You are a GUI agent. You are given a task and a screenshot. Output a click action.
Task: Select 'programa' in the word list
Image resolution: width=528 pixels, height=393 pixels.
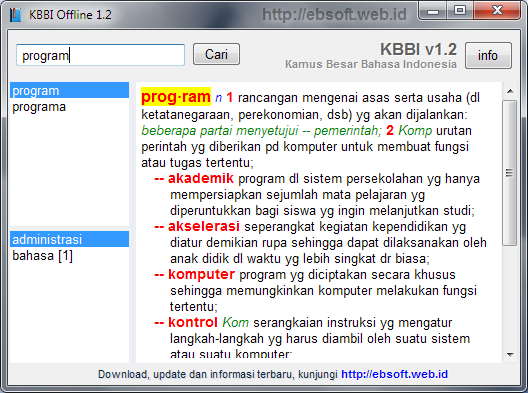[69, 107]
